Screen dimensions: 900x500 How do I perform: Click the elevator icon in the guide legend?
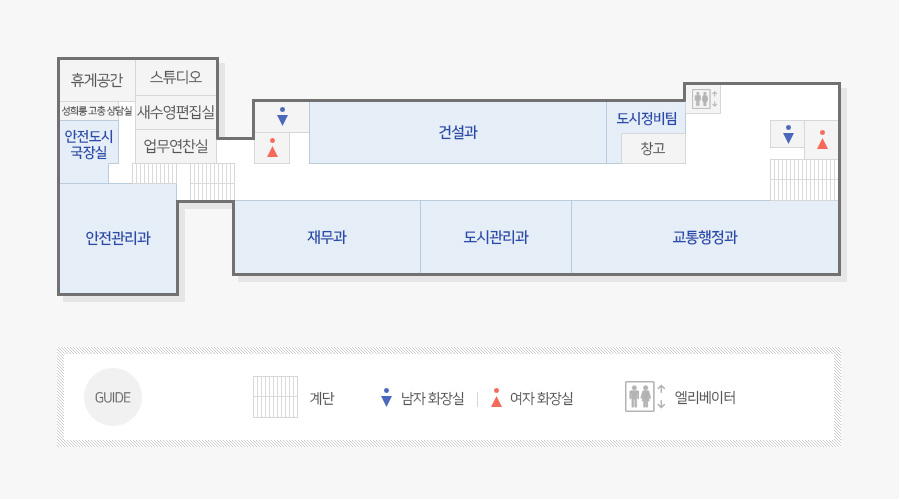click(645, 397)
